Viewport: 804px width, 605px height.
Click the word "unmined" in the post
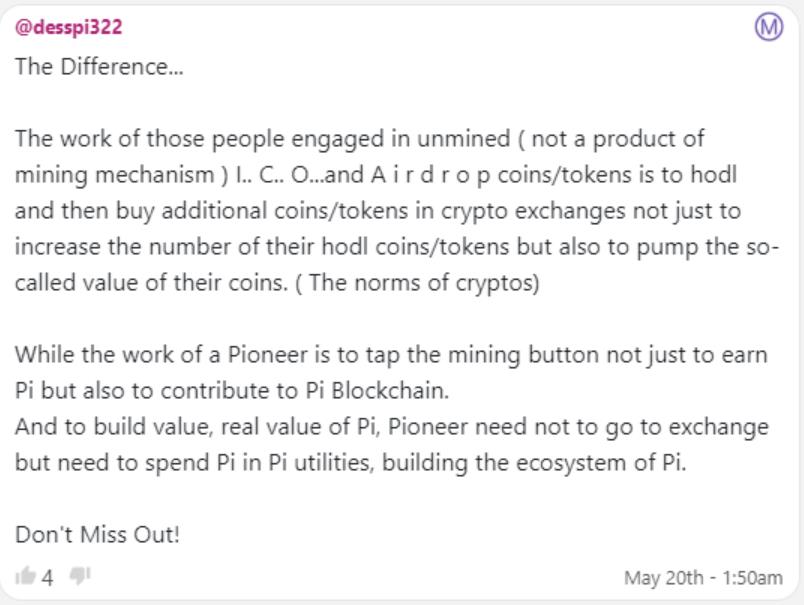pos(464,139)
